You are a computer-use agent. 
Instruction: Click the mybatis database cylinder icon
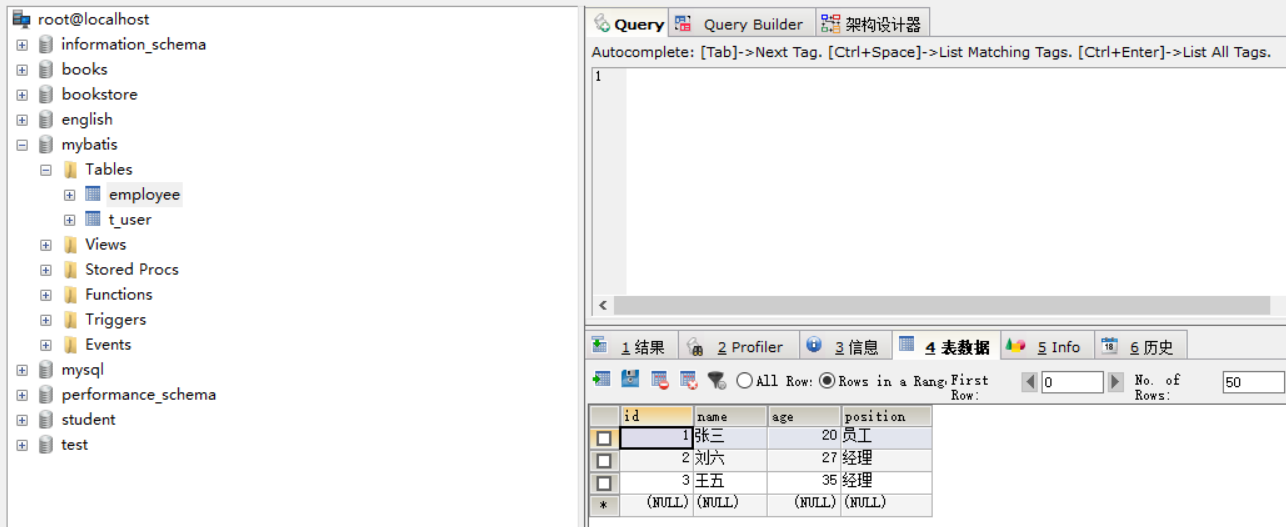point(46,144)
